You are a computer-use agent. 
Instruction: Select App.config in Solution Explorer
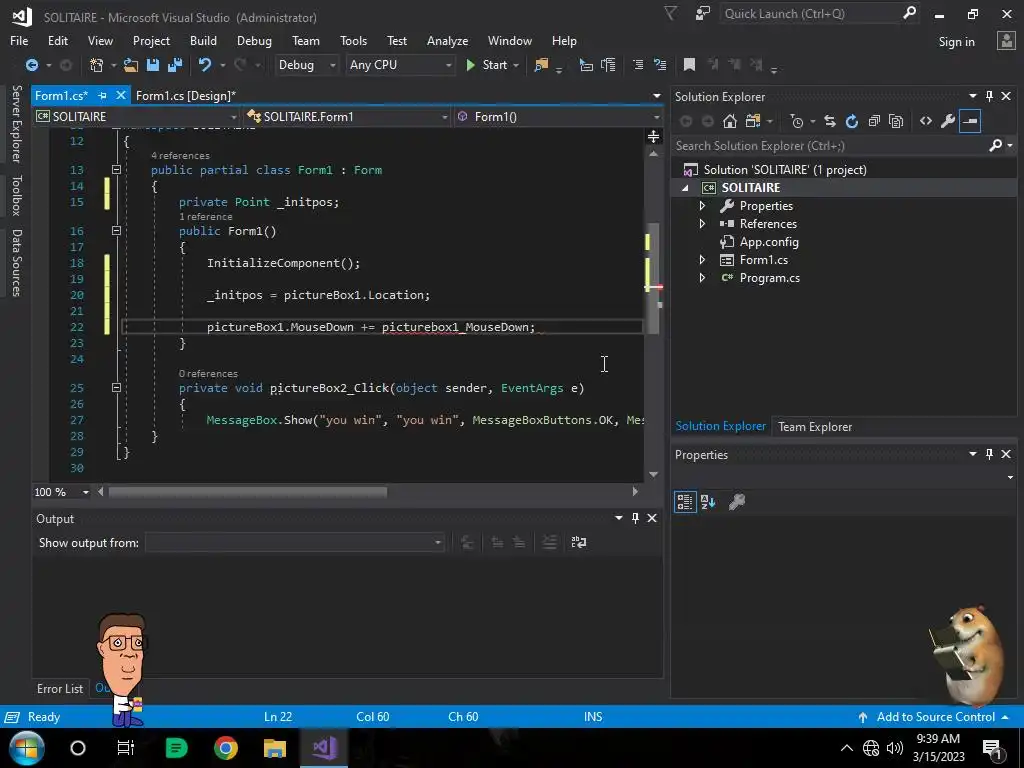pos(769,242)
